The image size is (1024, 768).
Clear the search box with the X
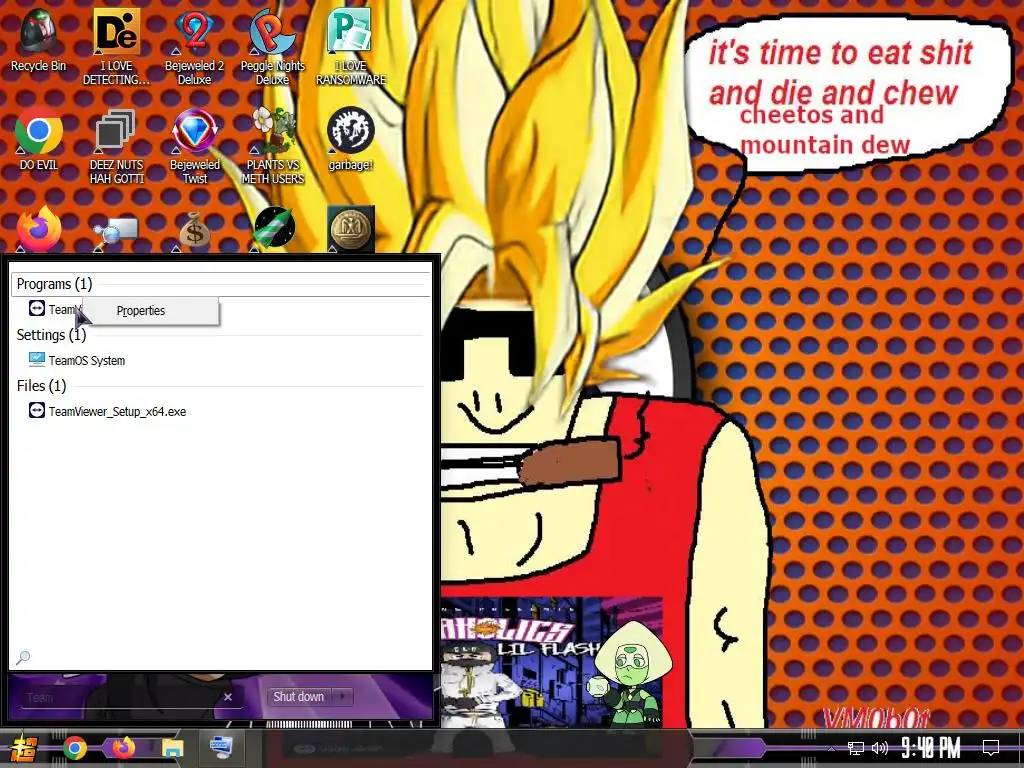(x=228, y=697)
